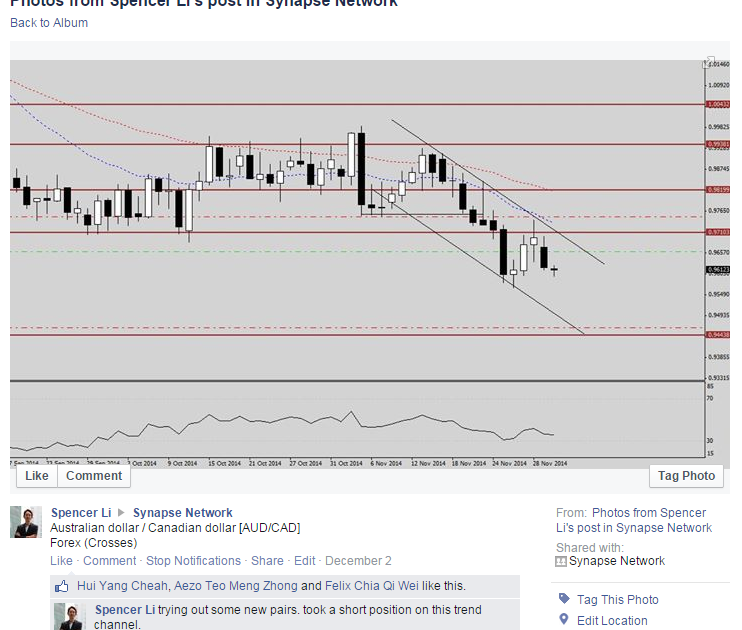This screenshot has height=630, width=742.
Task: Click the tag icon beside Tag This Photo
Action: 564,599
